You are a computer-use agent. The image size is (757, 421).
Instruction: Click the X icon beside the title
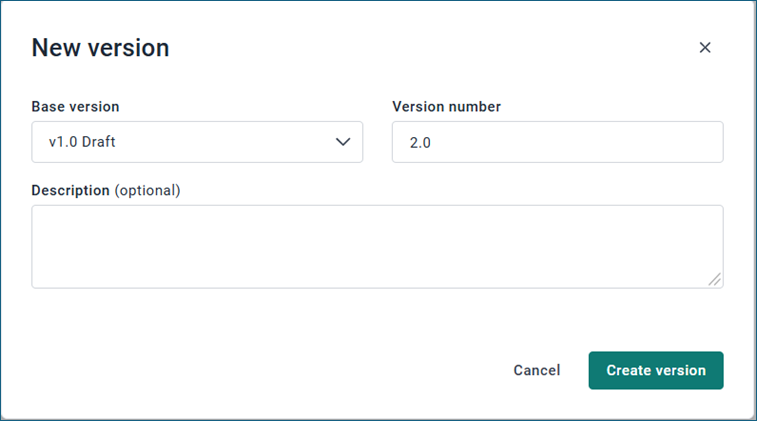click(x=705, y=48)
